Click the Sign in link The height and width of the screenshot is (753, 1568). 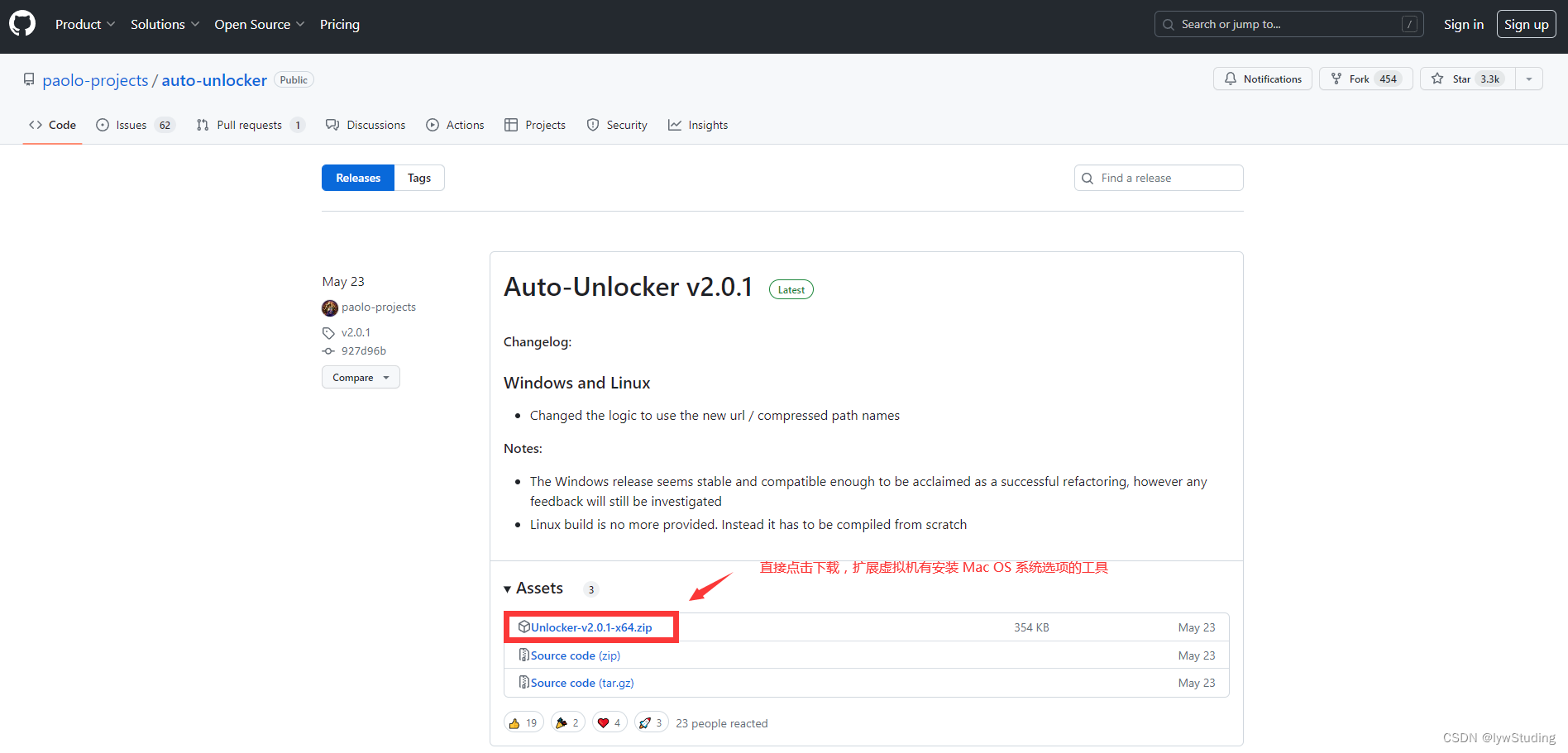click(1463, 24)
